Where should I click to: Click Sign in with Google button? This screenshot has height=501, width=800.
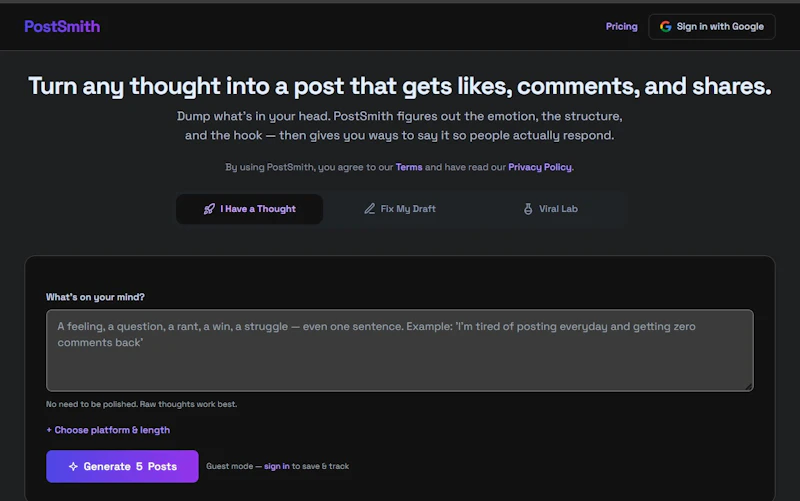pos(712,27)
